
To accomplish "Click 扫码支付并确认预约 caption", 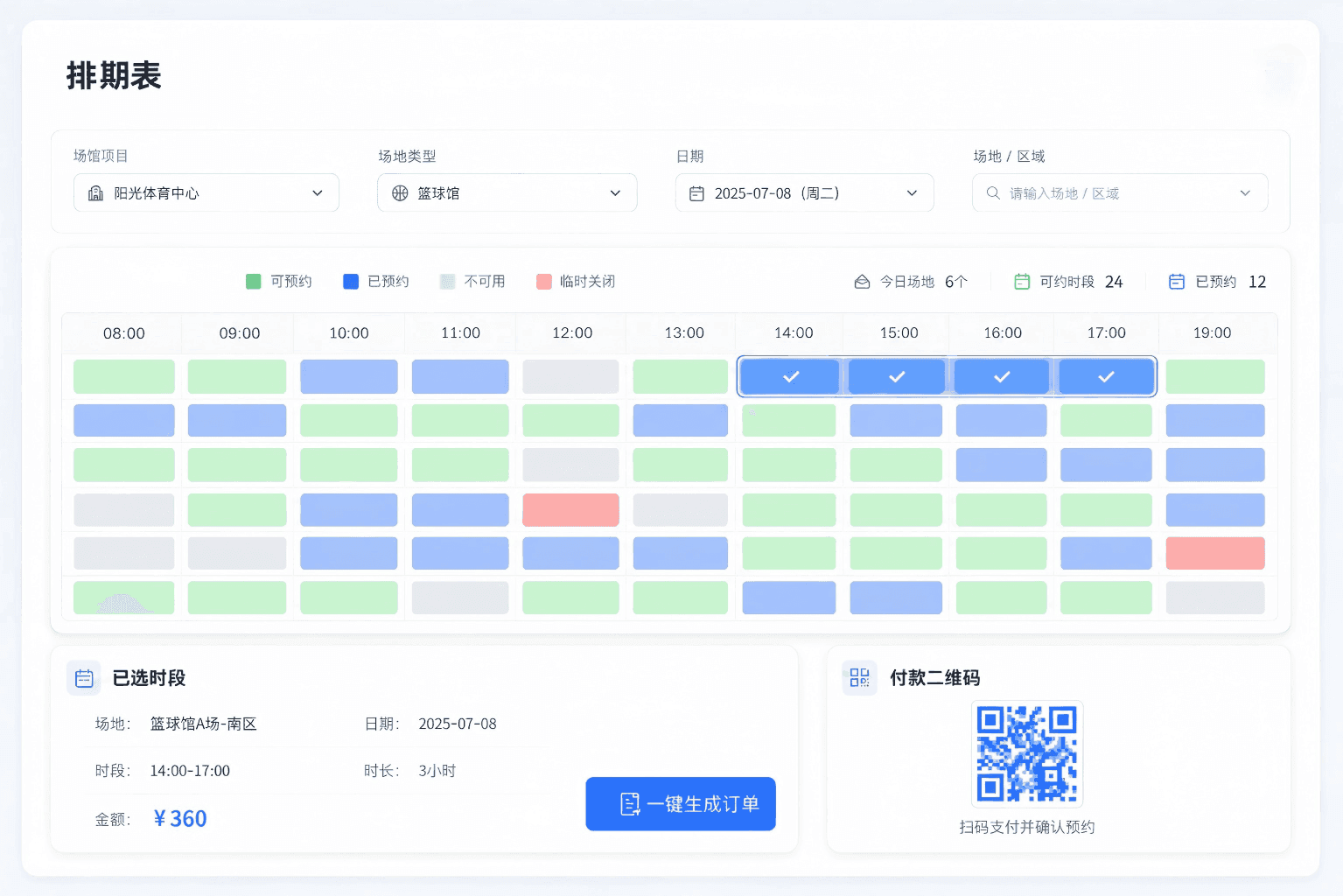I will point(1027,828).
